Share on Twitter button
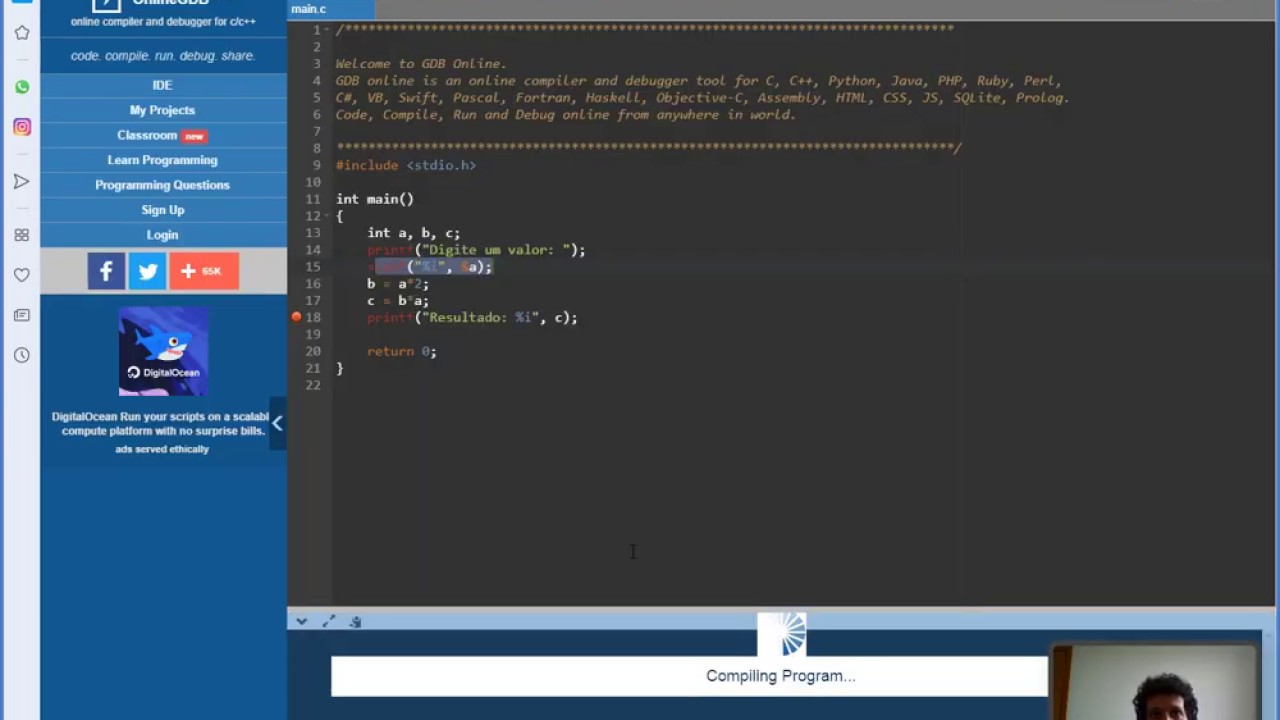The width and height of the screenshot is (1280, 720). click(147, 271)
